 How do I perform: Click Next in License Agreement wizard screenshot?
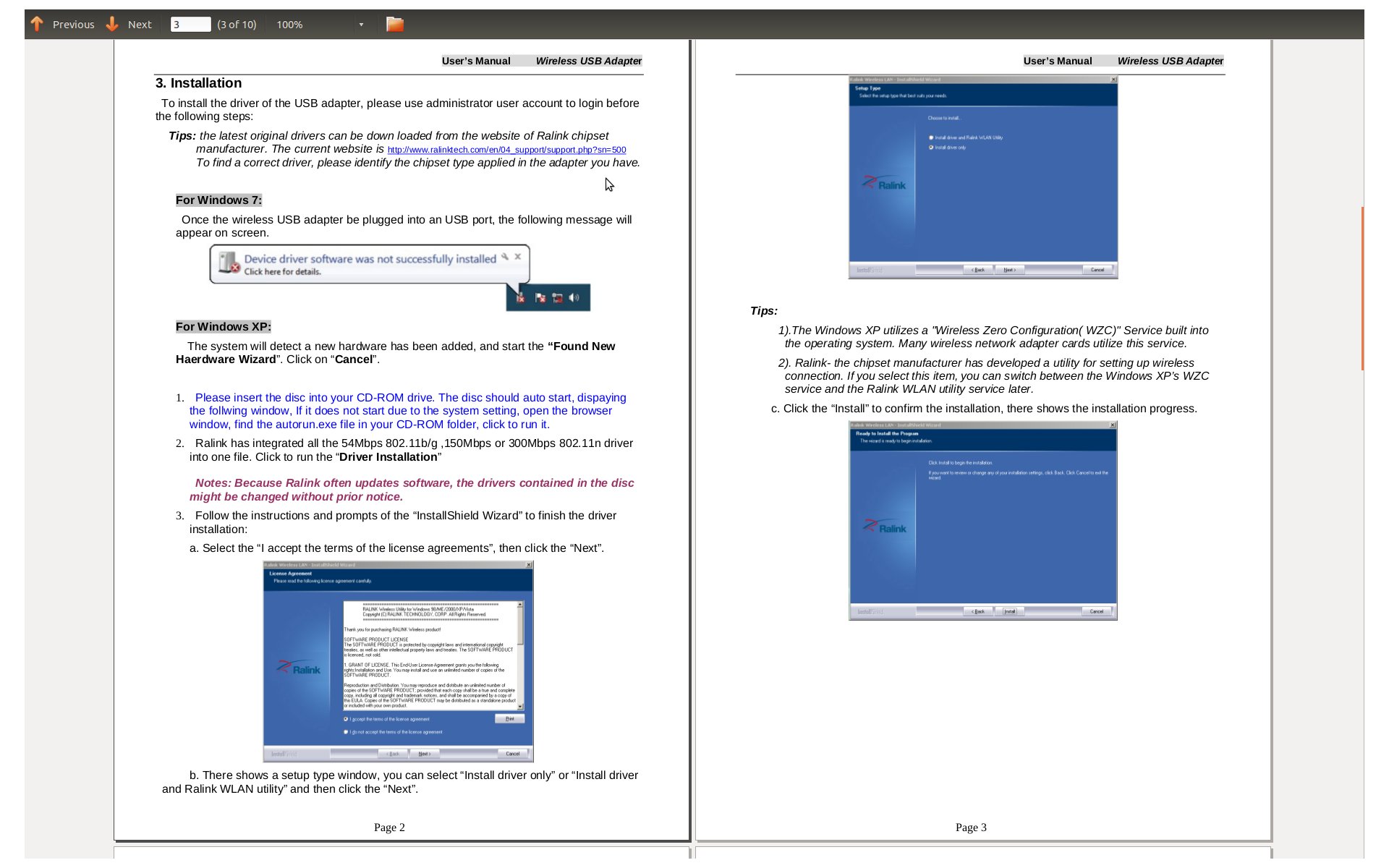[x=425, y=754]
